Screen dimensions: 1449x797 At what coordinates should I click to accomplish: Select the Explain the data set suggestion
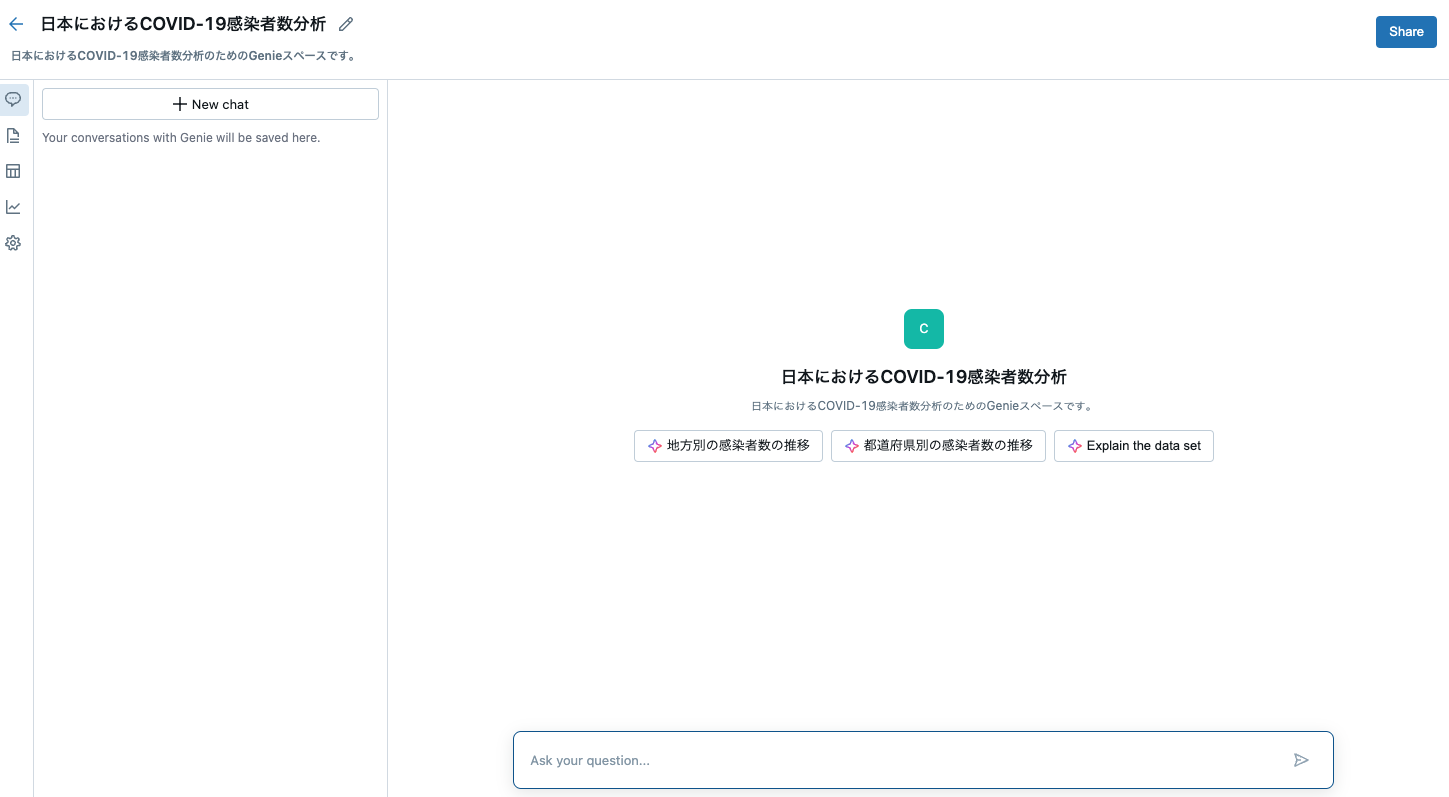[1133, 445]
